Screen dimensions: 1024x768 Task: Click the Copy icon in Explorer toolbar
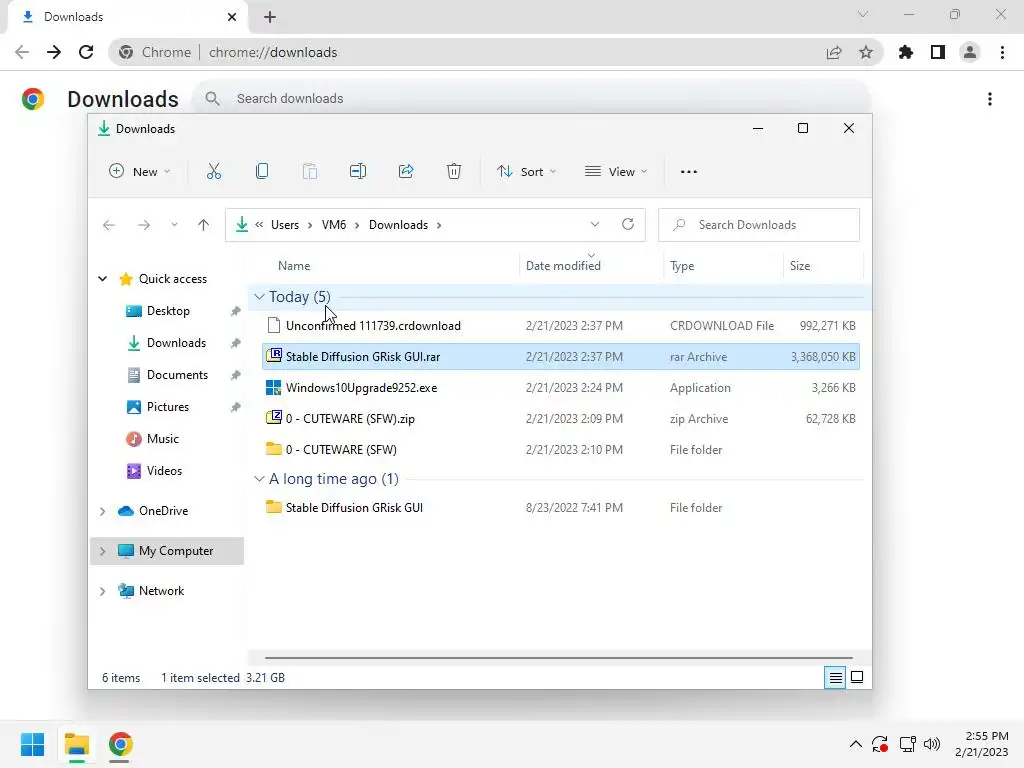click(262, 171)
